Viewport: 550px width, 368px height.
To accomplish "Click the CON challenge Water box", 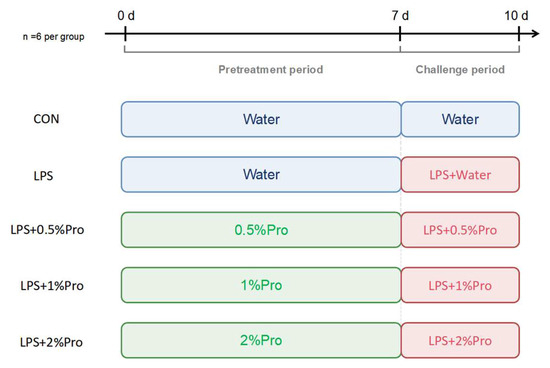I will point(460,119).
